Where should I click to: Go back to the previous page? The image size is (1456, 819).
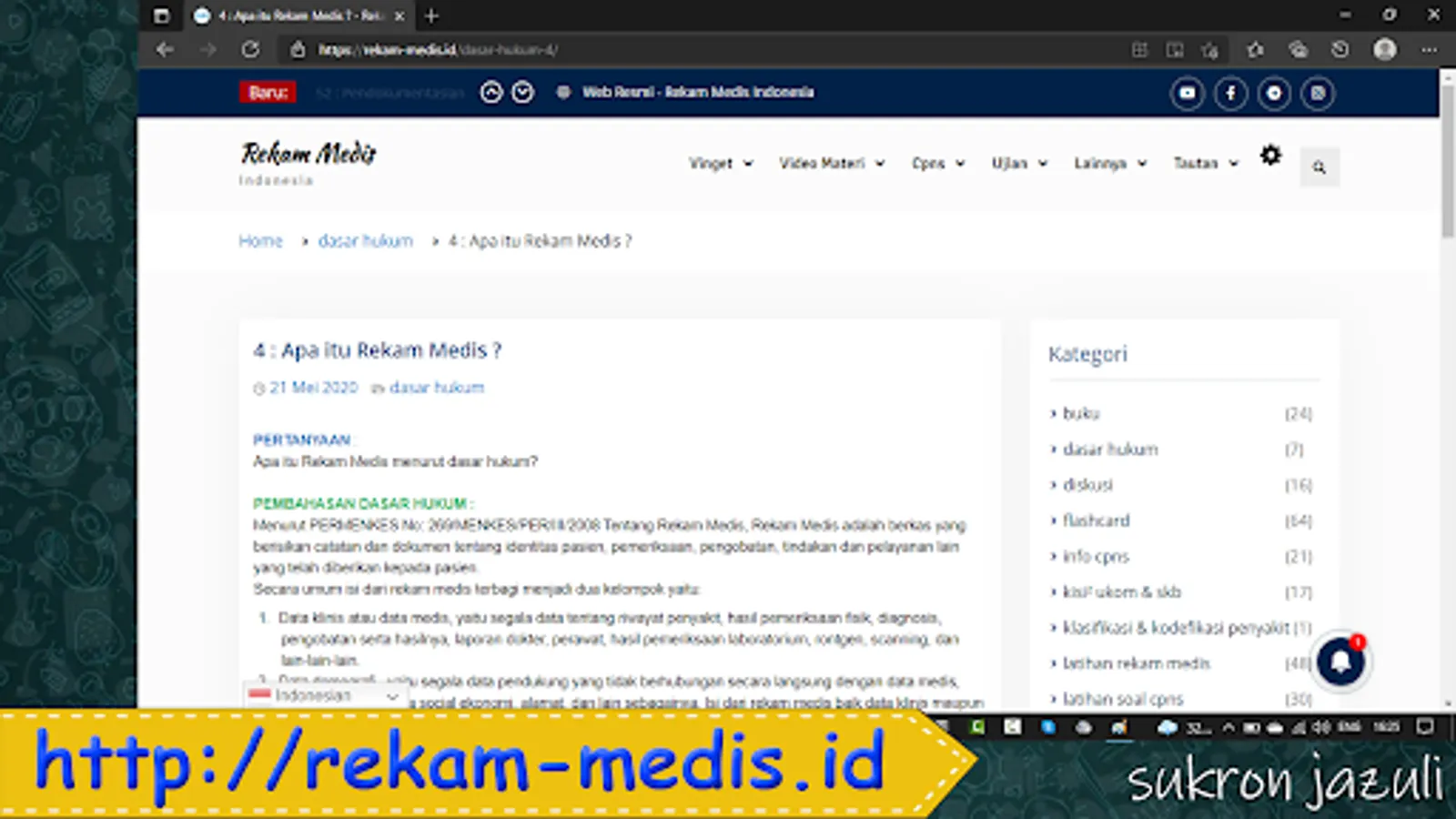(165, 49)
